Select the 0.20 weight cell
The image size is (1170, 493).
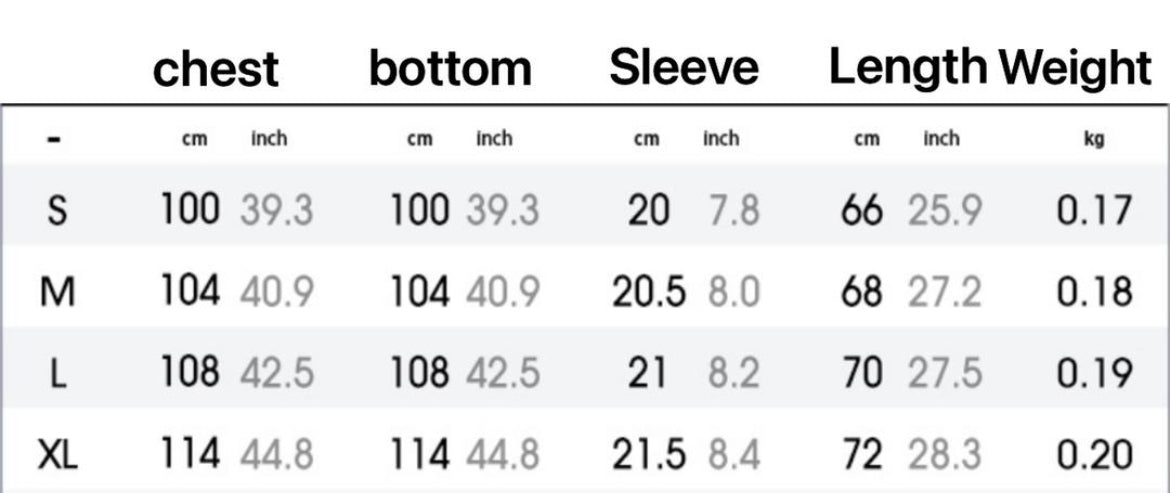click(1094, 456)
